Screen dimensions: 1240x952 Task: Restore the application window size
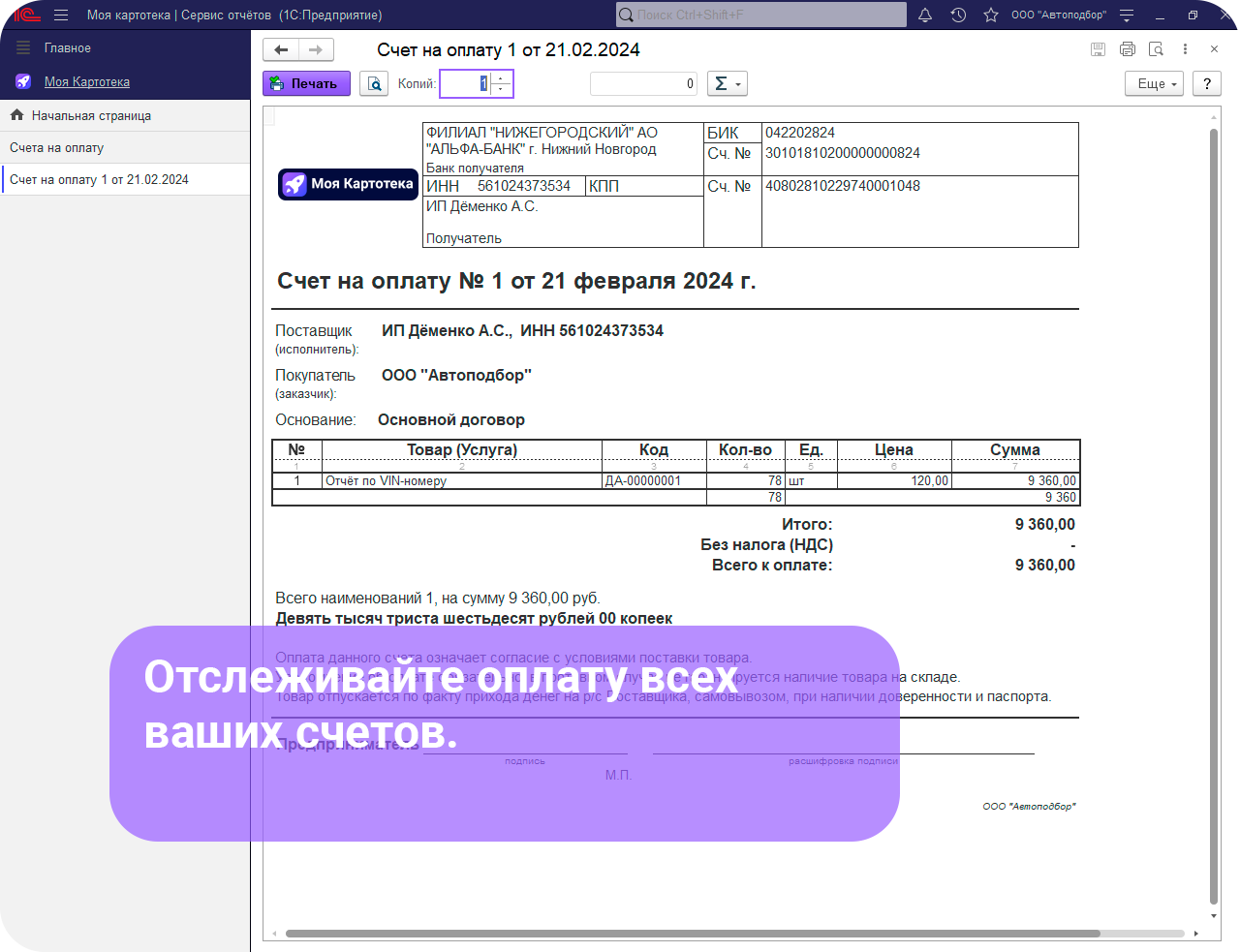click(1193, 15)
